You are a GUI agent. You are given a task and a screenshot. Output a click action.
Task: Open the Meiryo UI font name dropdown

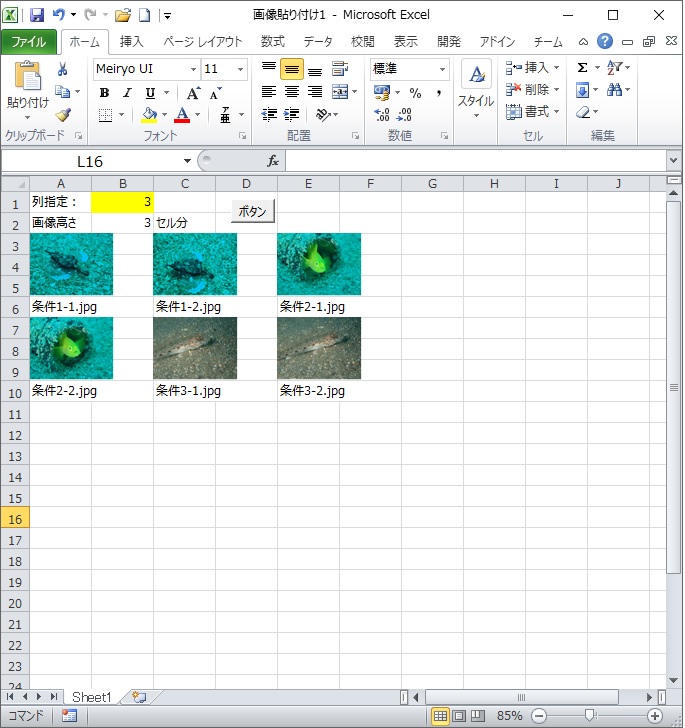click(193, 69)
